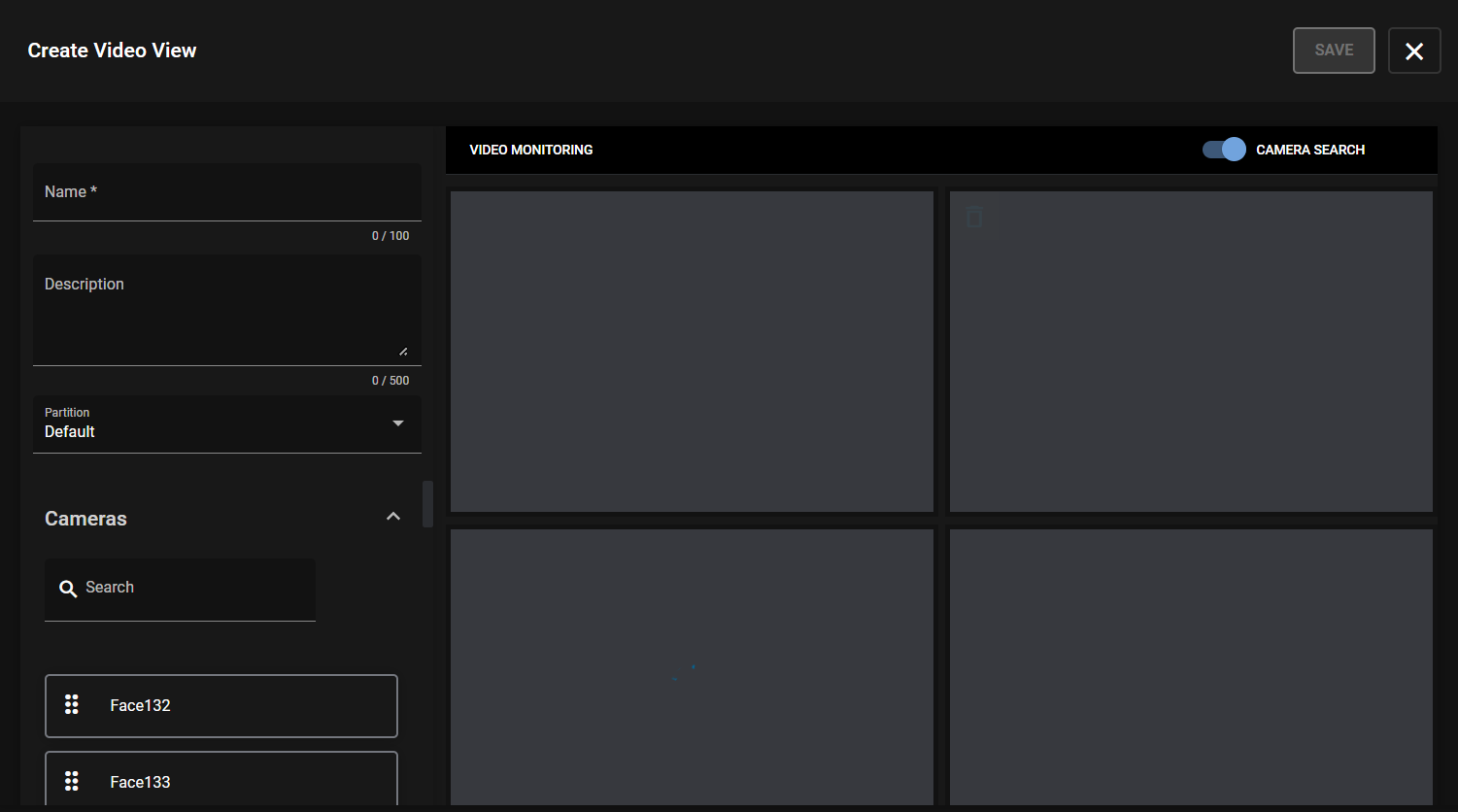Click the trash icon on the top-right camera tile
Image resolution: width=1458 pixels, height=812 pixels.
tap(974, 218)
